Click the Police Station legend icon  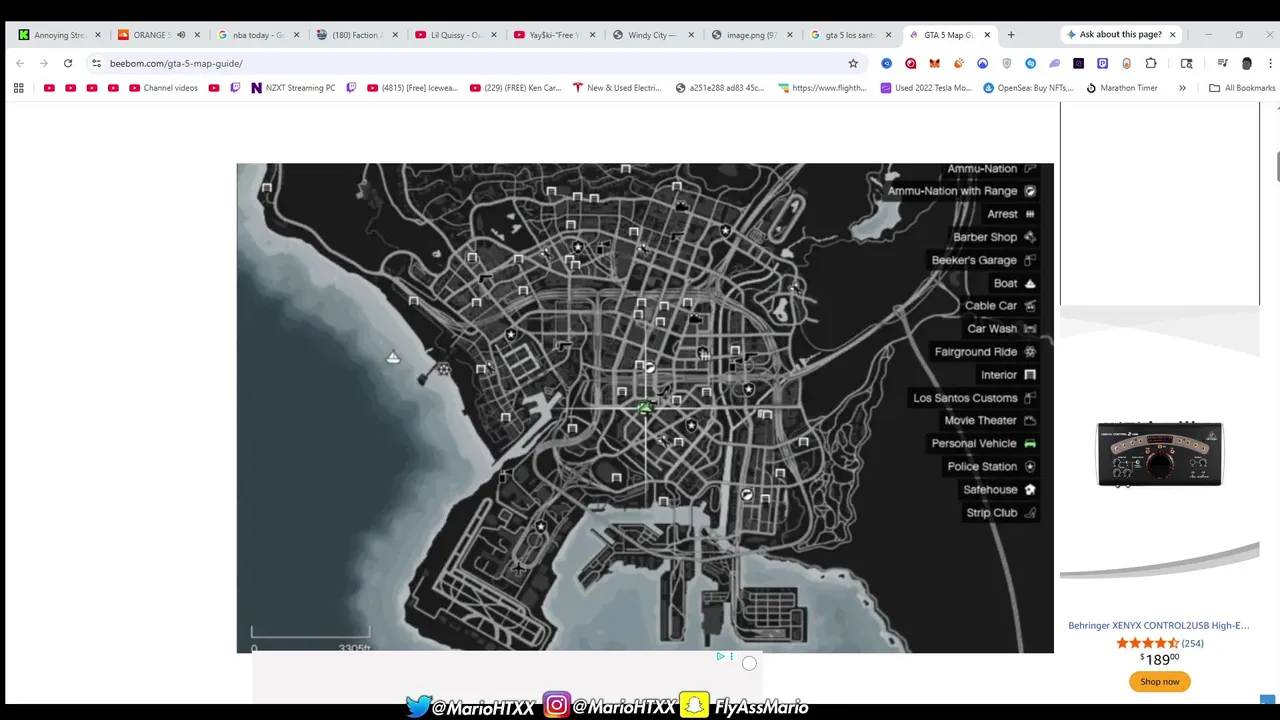point(1030,467)
